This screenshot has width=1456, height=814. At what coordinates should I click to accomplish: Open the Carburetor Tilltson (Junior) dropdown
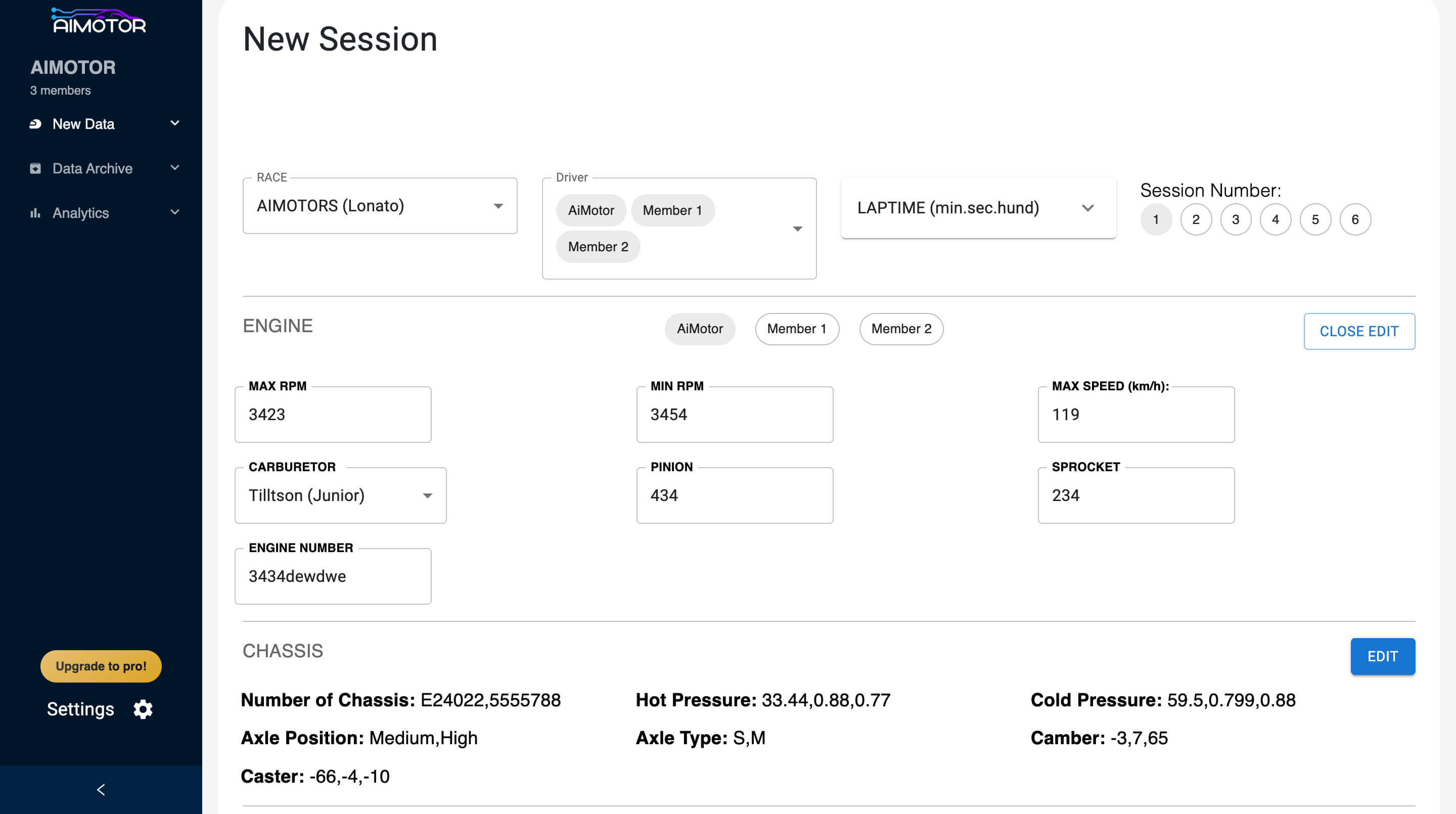(340, 495)
